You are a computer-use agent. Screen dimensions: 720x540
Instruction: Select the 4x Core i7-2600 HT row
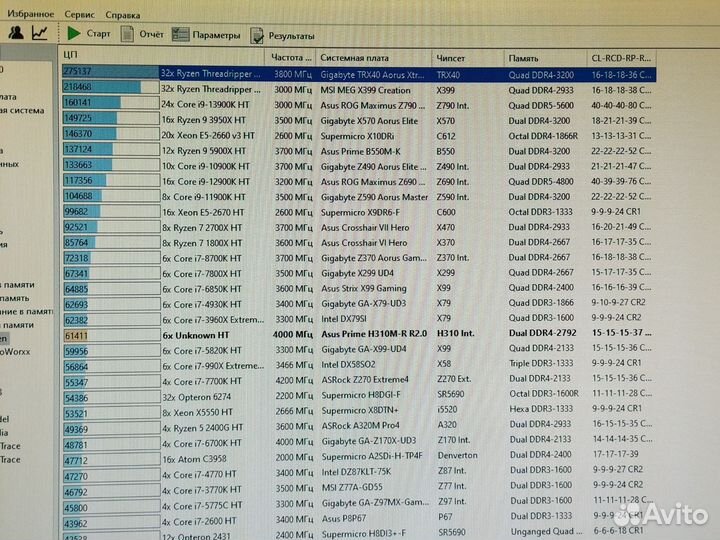pyautogui.click(x=359, y=520)
